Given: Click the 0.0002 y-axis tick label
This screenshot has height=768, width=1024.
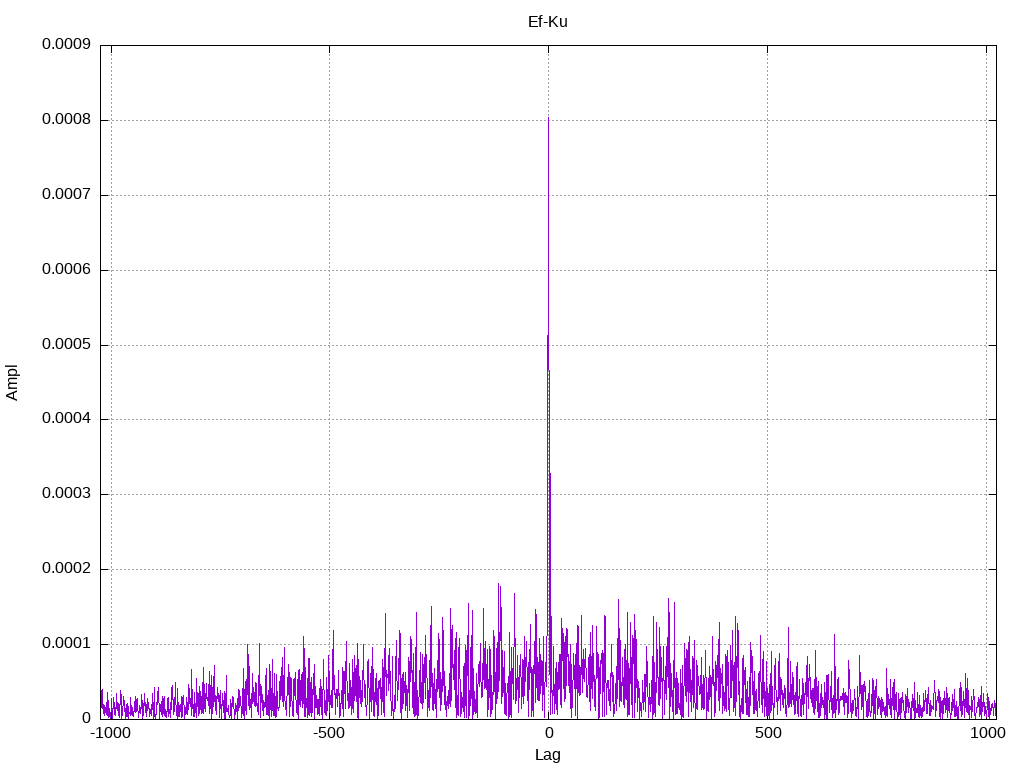Looking at the screenshot, I should tap(67, 569).
